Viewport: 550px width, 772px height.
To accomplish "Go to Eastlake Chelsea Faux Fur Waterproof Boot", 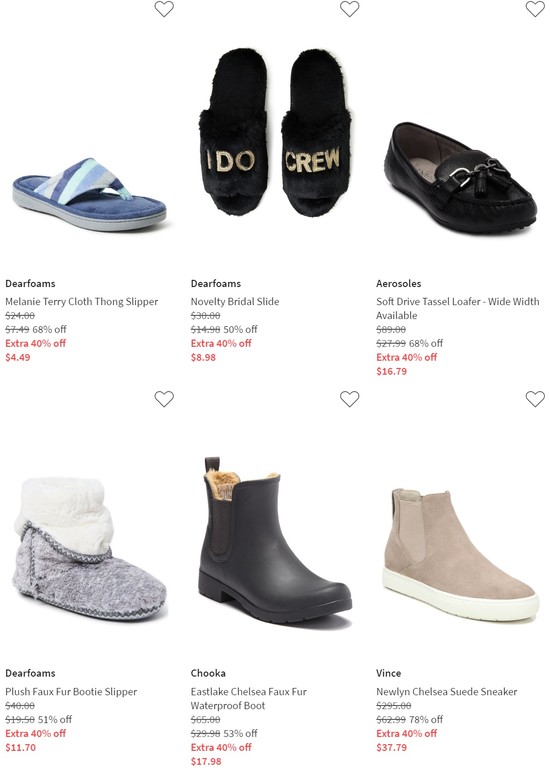I will click(249, 698).
